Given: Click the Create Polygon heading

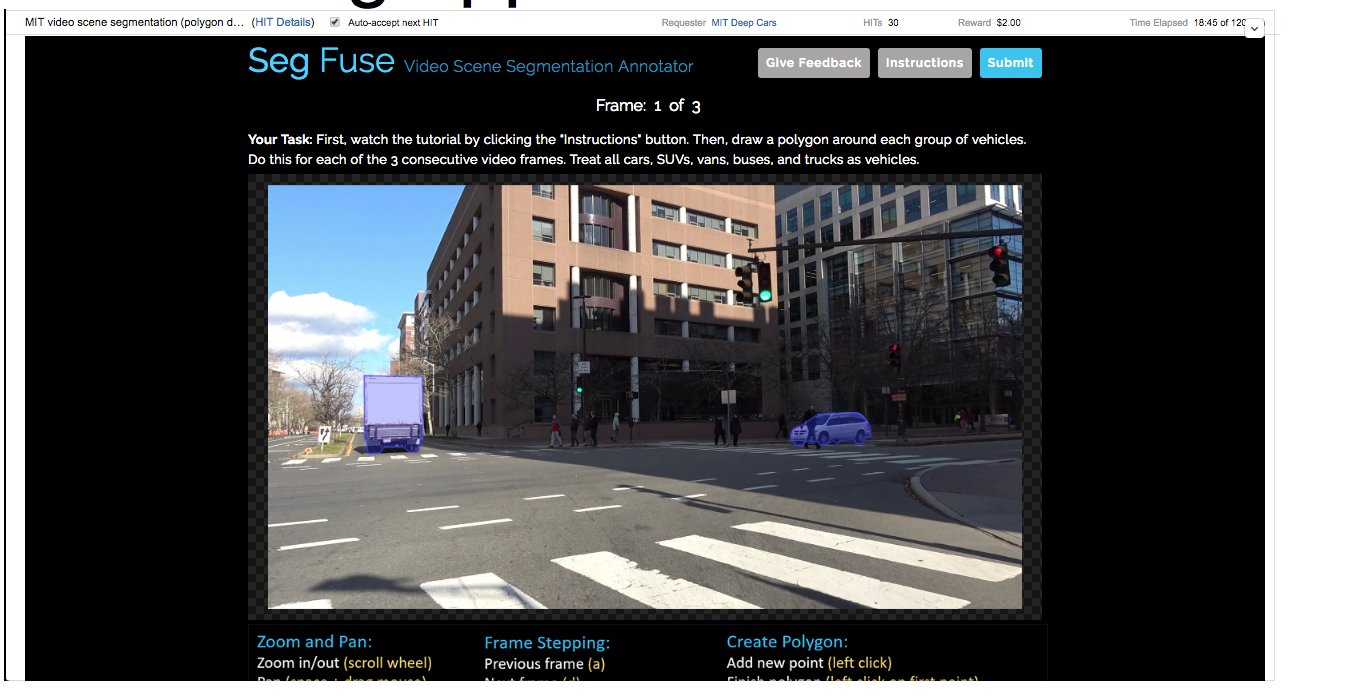Looking at the screenshot, I should (x=787, y=642).
